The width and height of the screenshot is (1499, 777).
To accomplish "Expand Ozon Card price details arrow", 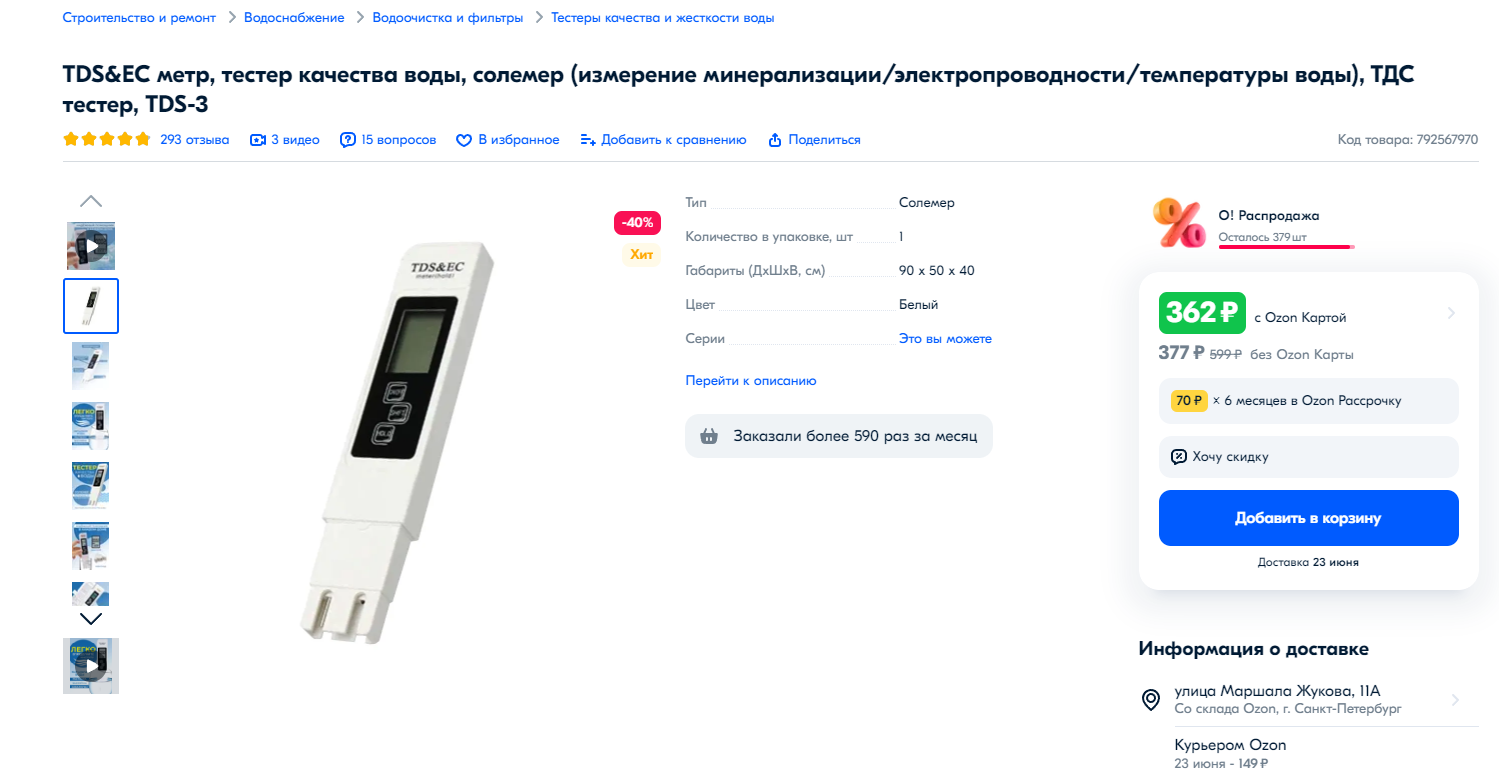I will (x=1451, y=313).
